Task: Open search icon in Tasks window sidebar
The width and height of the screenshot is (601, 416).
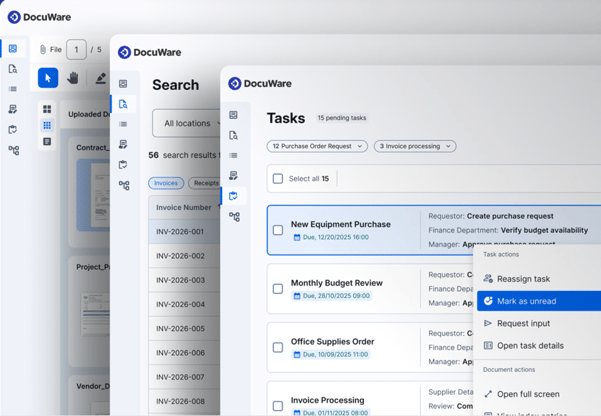Action: point(233,135)
